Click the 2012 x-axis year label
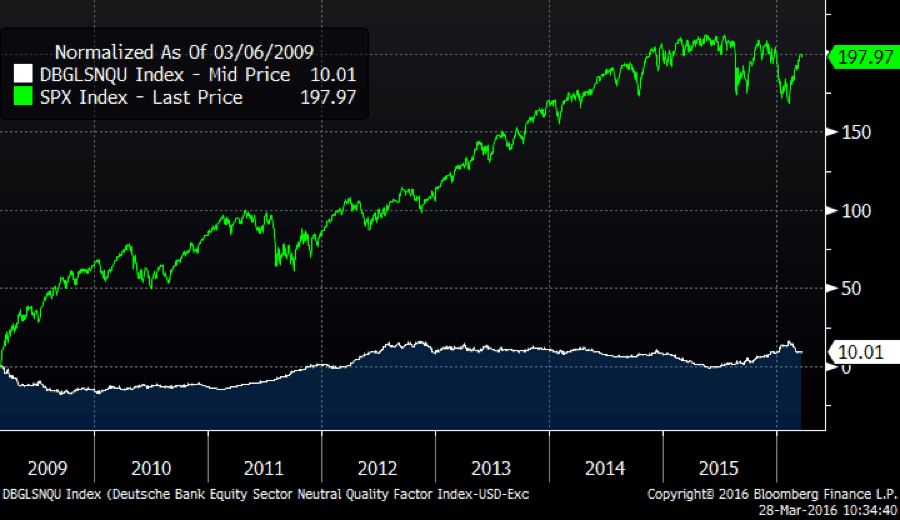The width and height of the screenshot is (900, 520). [x=378, y=468]
